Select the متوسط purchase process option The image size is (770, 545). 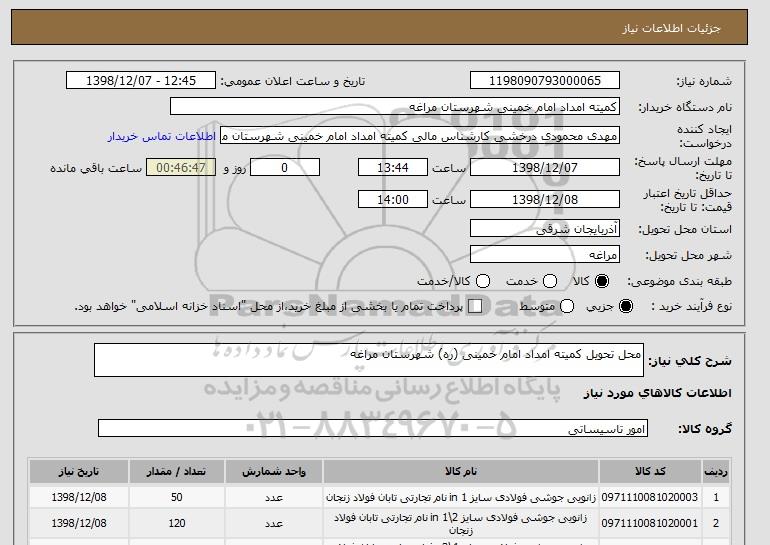tap(567, 306)
